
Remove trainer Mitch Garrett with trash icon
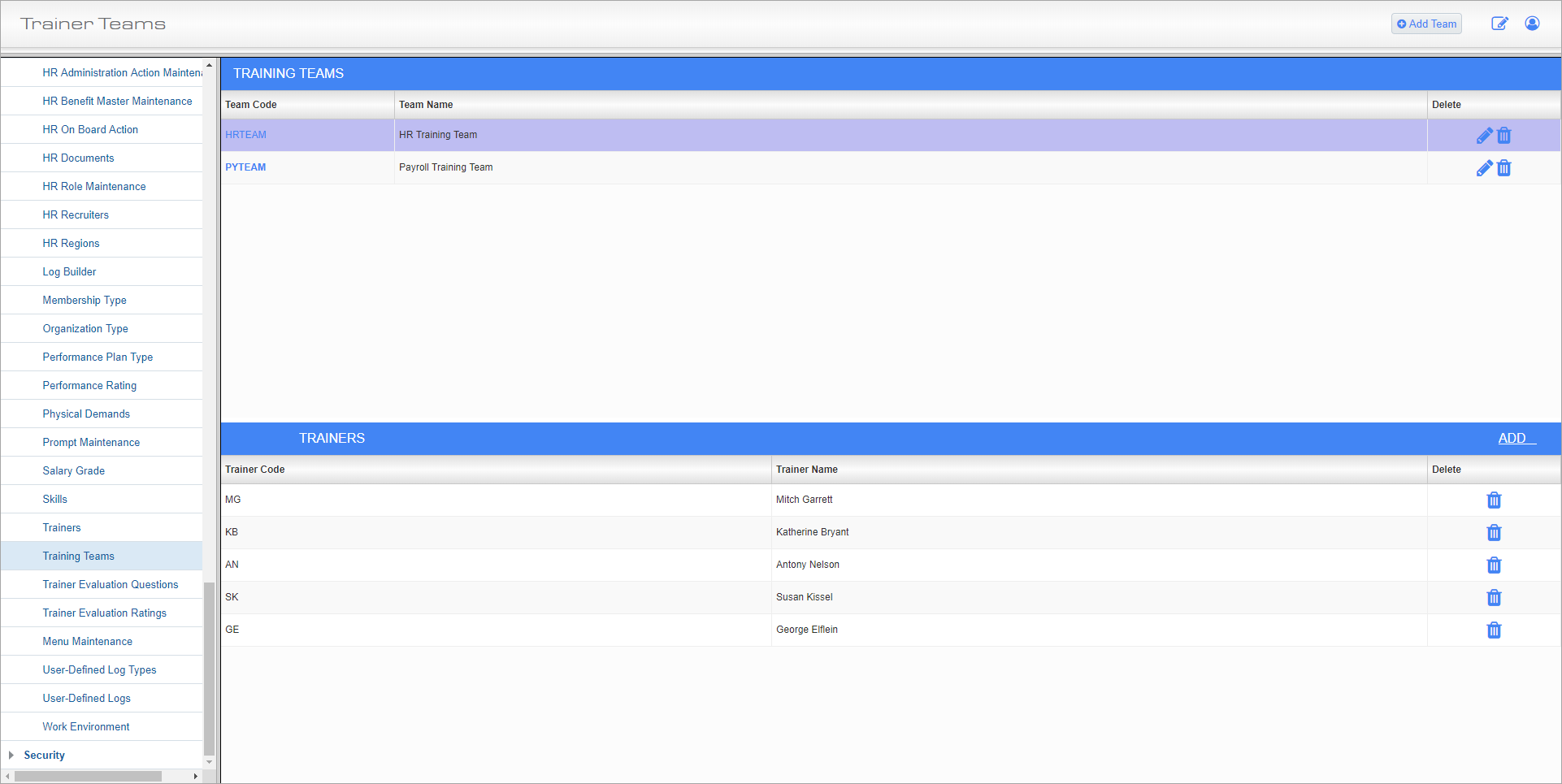[x=1494, y=500]
